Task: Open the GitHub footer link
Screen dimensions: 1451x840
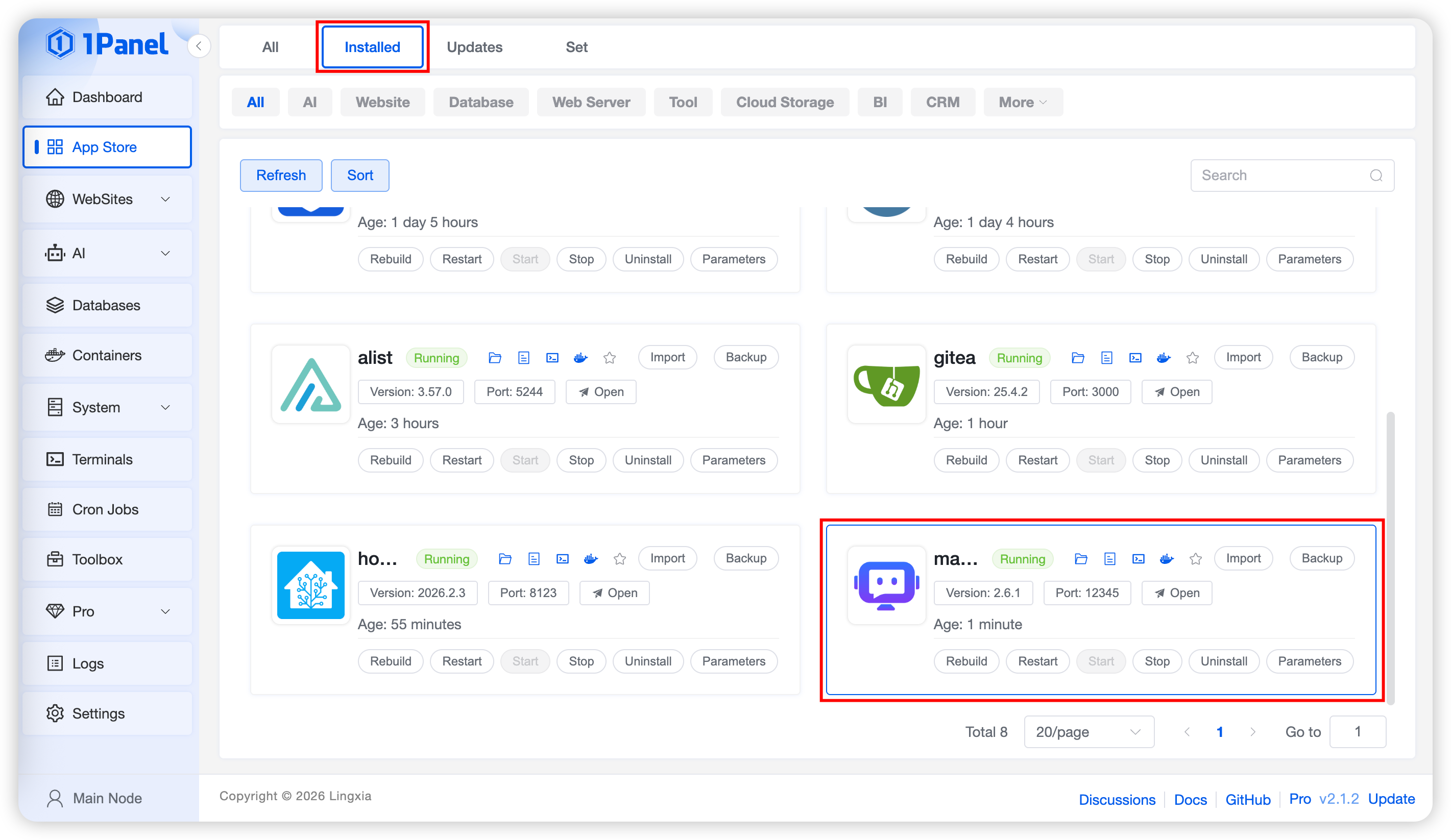Action: (1247, 799)
